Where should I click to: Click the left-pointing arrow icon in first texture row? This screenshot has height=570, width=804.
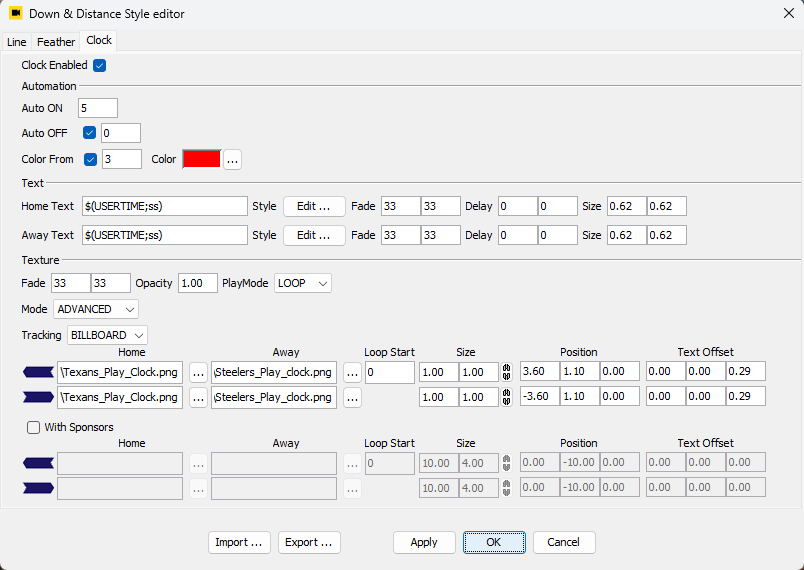point(37,372)
